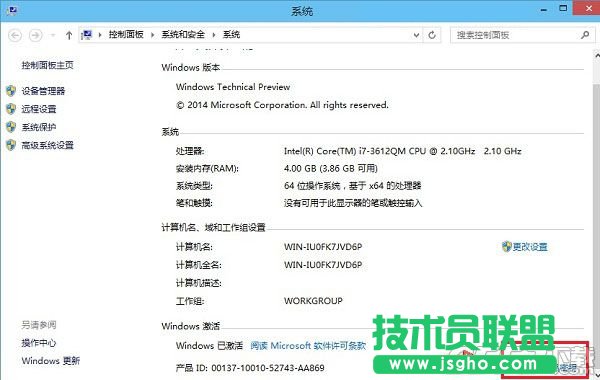This screenshot has height=380, width=600.
Task: Expand the chevron after the address bar computer icon
Action: click(100, 35)
